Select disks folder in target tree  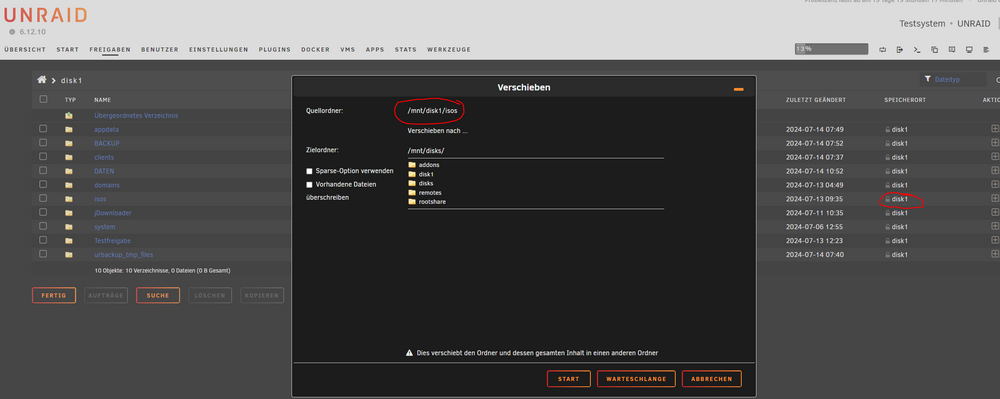tap(421, 183)
